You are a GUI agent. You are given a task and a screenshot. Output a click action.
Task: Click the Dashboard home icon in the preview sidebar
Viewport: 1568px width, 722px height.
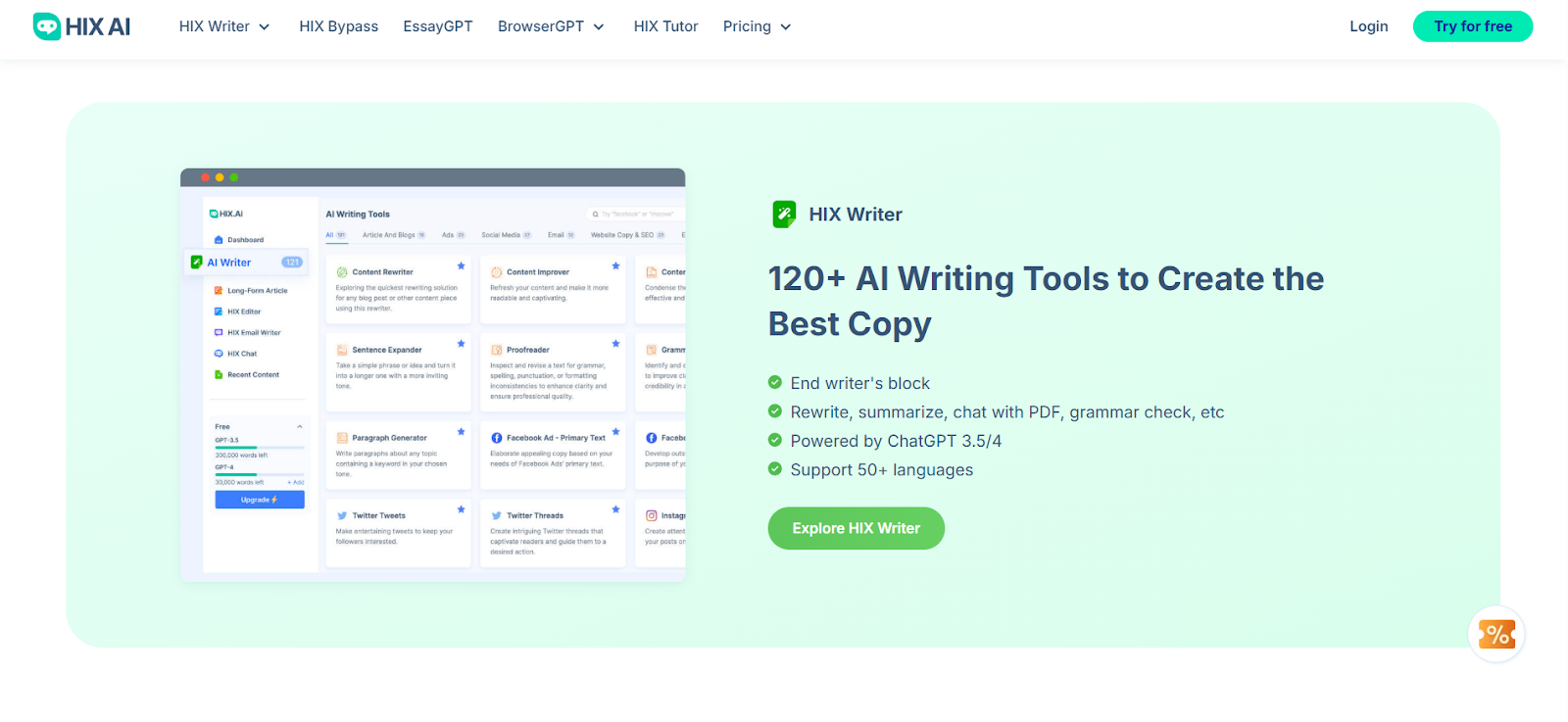(219, 239)
